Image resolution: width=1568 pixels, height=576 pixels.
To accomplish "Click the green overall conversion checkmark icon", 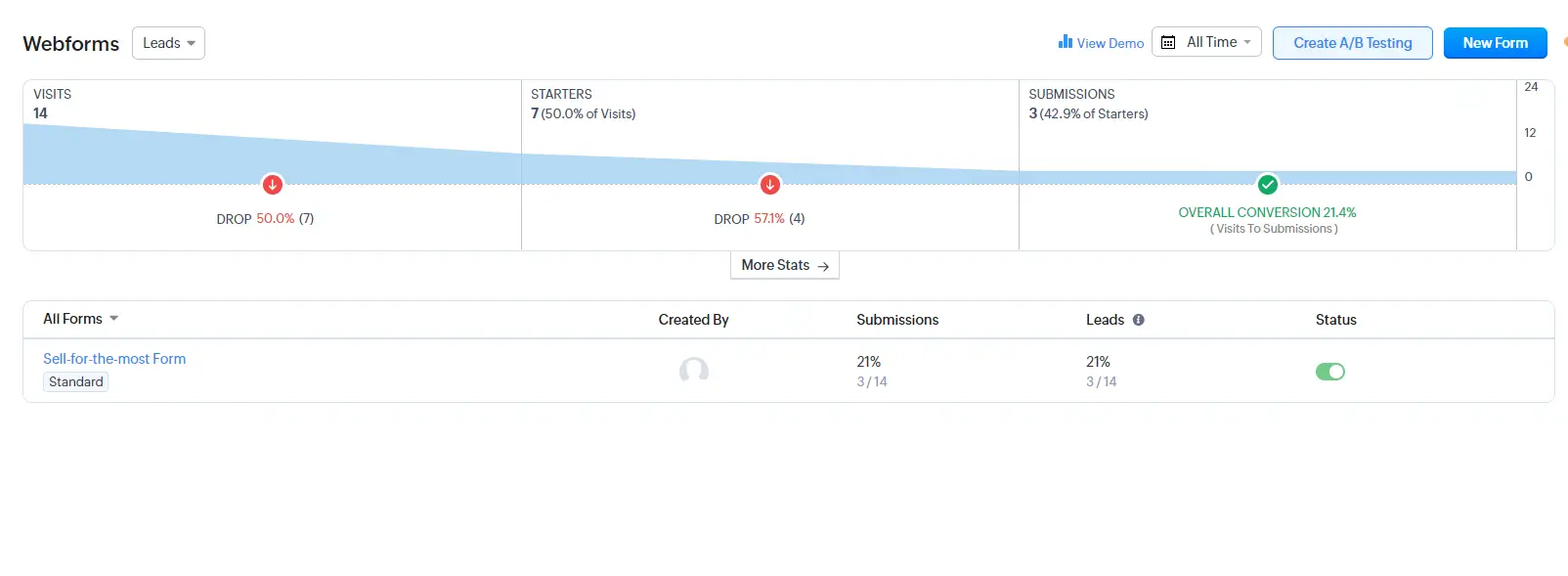I will coord(1268,184).
